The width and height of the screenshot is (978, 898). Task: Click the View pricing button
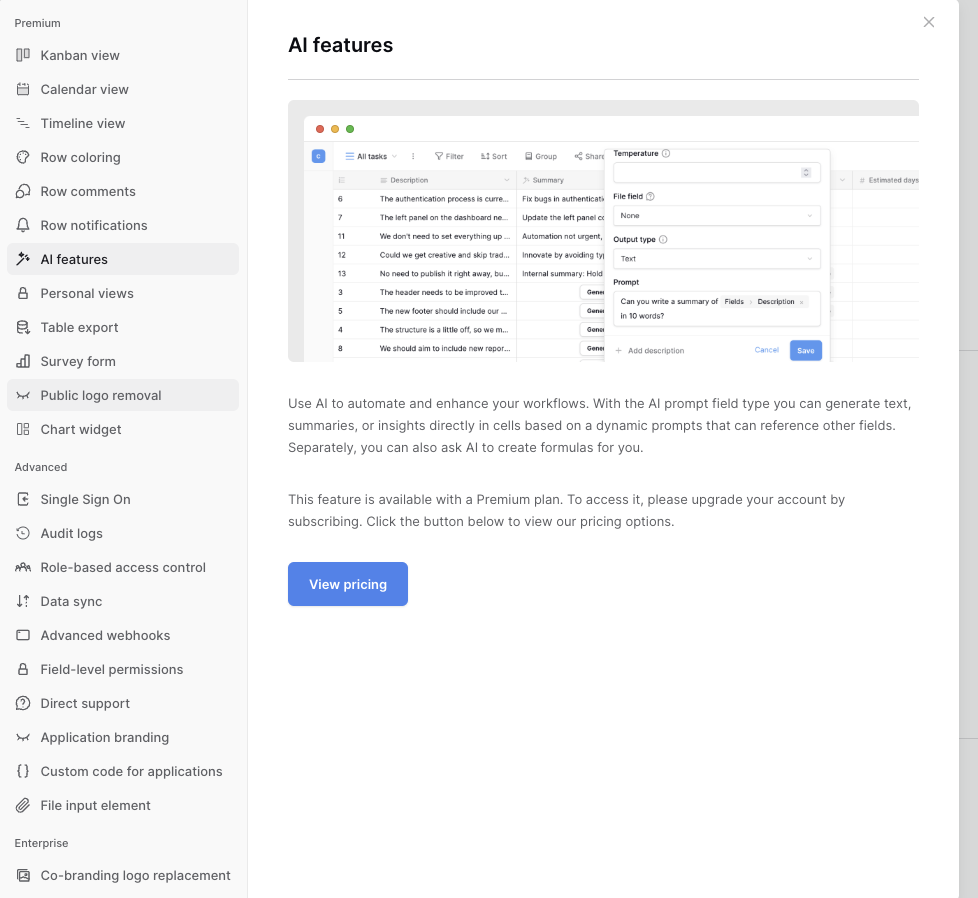click(348, 584)
